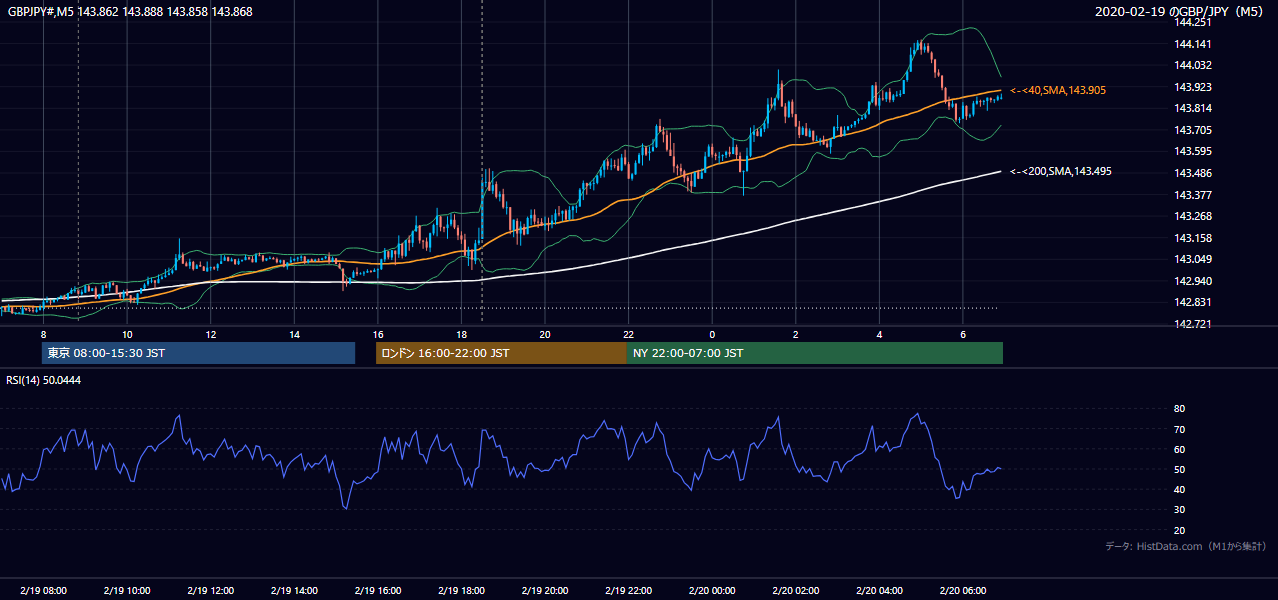Screen dimensions: 1278x600
Task: Click the bottom date label 2/20 00:00
Action: click(x=711, y=590)
